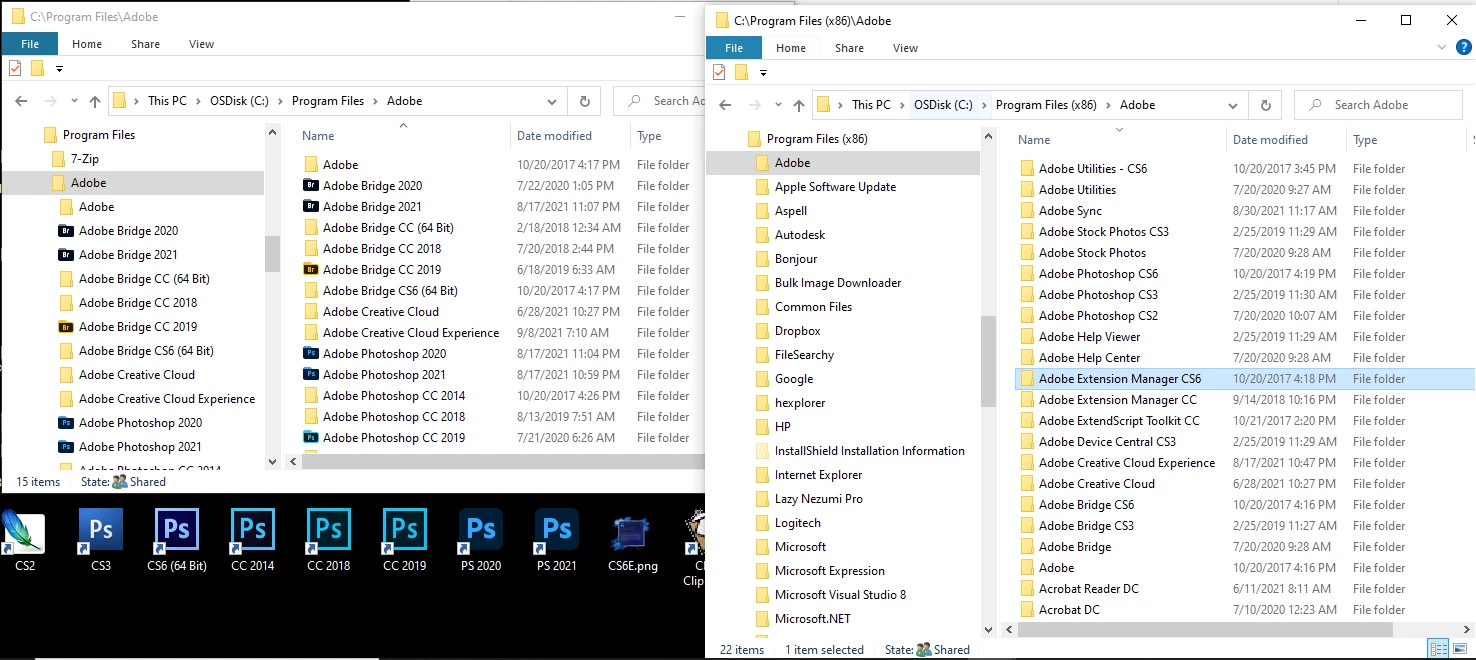Click Properties quick-access icon in left window
Image resolution: width=1476 pixels, height=660 pixels.
[x=15, y=68]
